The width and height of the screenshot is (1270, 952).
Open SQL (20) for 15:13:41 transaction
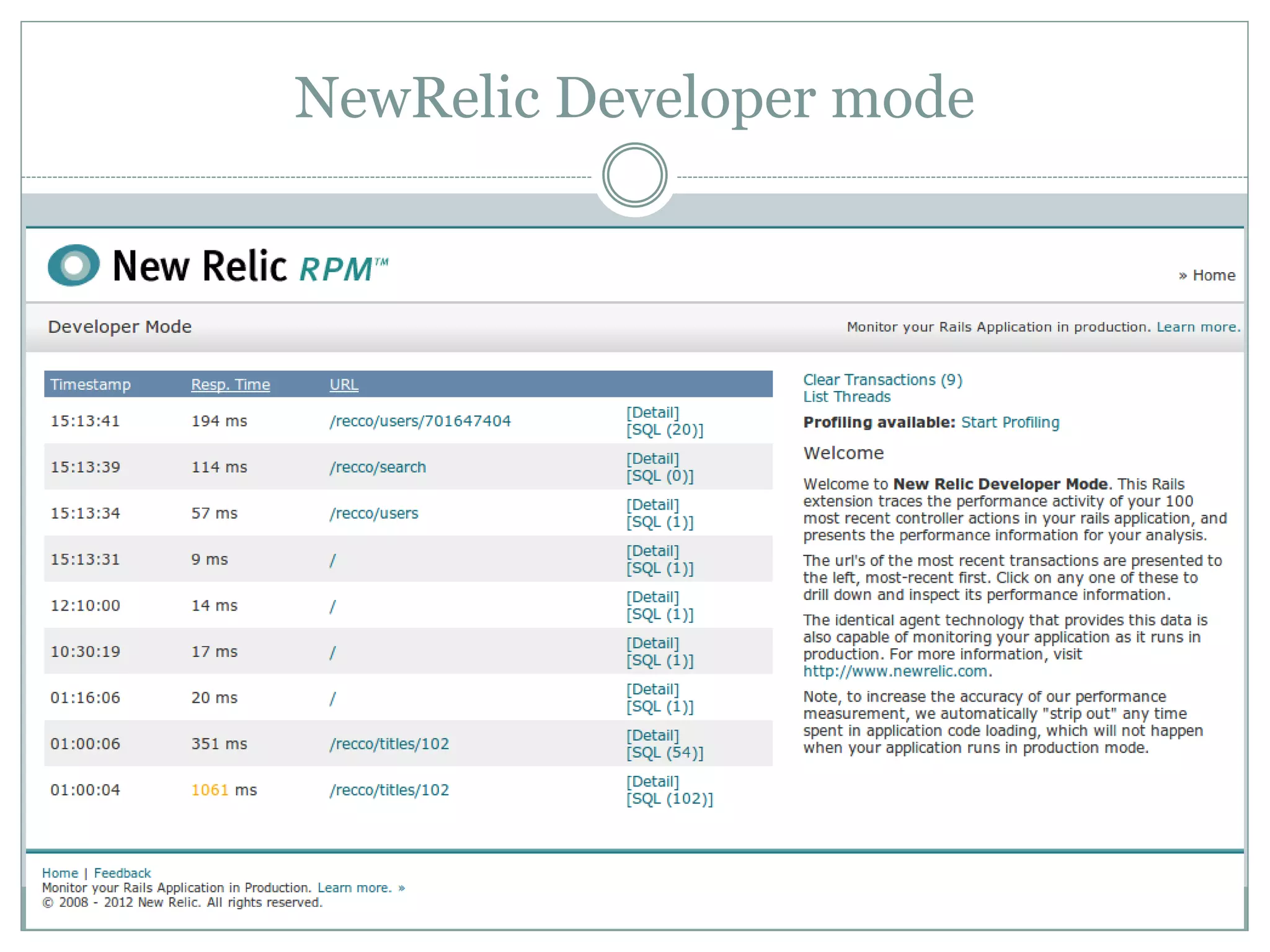coord(665,430)
